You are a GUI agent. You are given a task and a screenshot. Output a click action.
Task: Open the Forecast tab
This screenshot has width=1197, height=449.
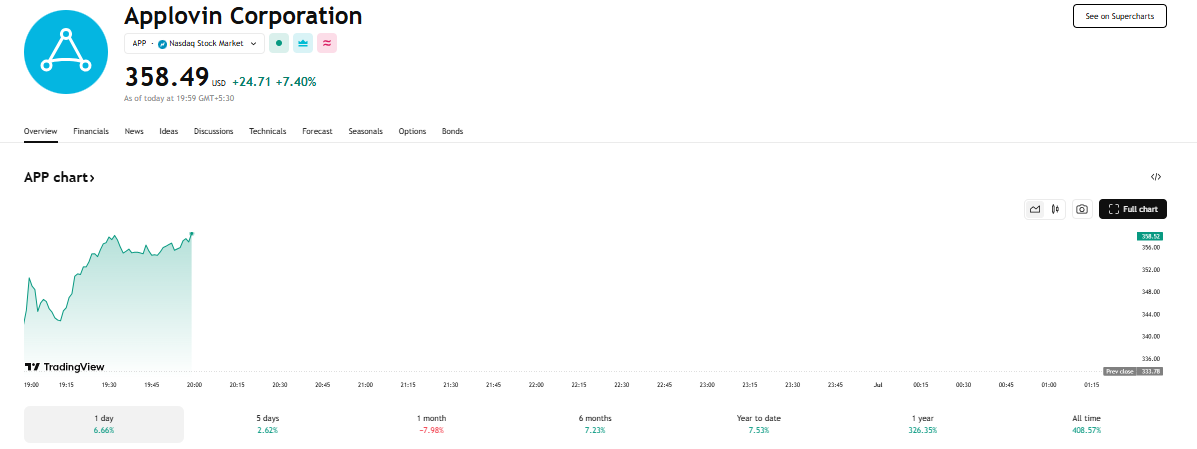pos(318,131)
